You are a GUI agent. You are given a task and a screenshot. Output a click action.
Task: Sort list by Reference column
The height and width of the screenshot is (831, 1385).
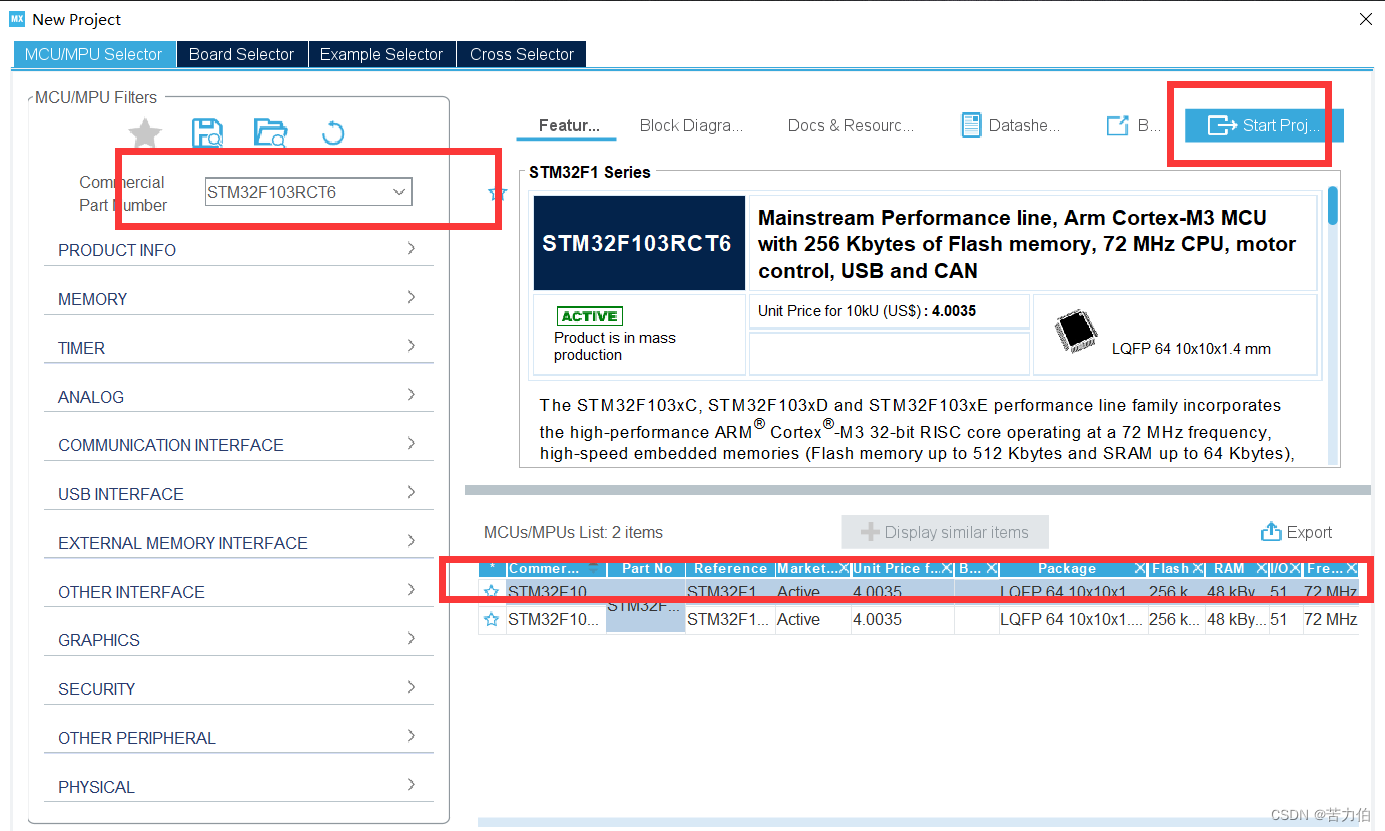730,568
